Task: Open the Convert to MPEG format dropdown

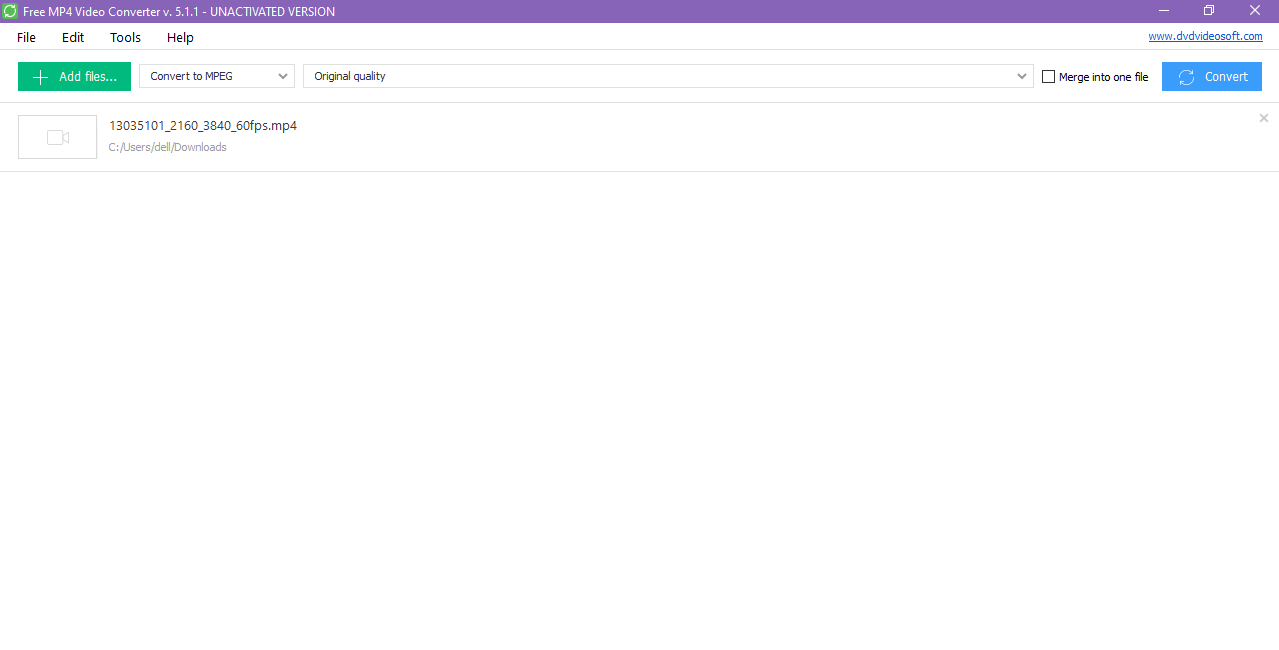Action: (216, 76)
